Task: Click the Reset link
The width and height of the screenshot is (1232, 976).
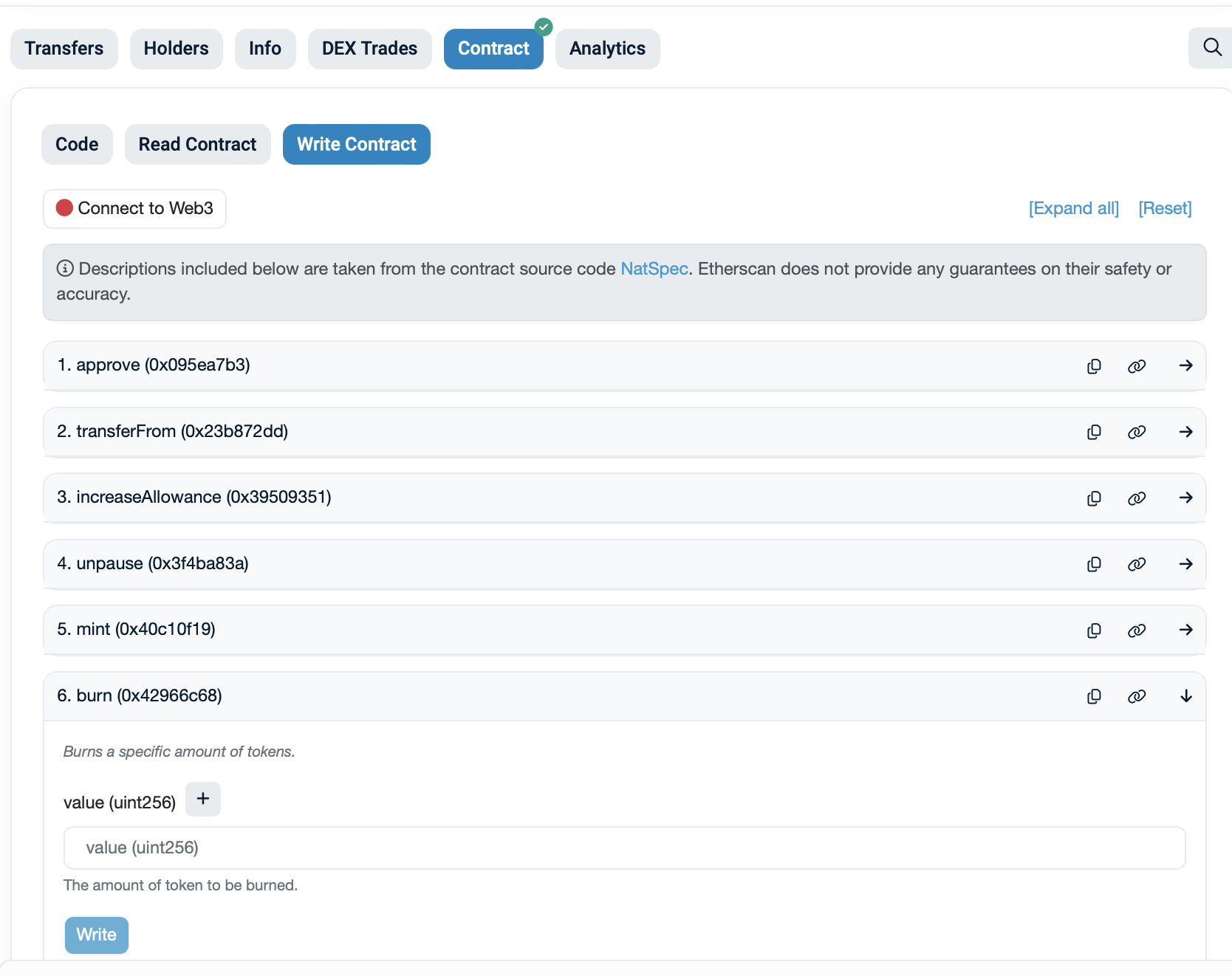Action: coord(1165,208)
